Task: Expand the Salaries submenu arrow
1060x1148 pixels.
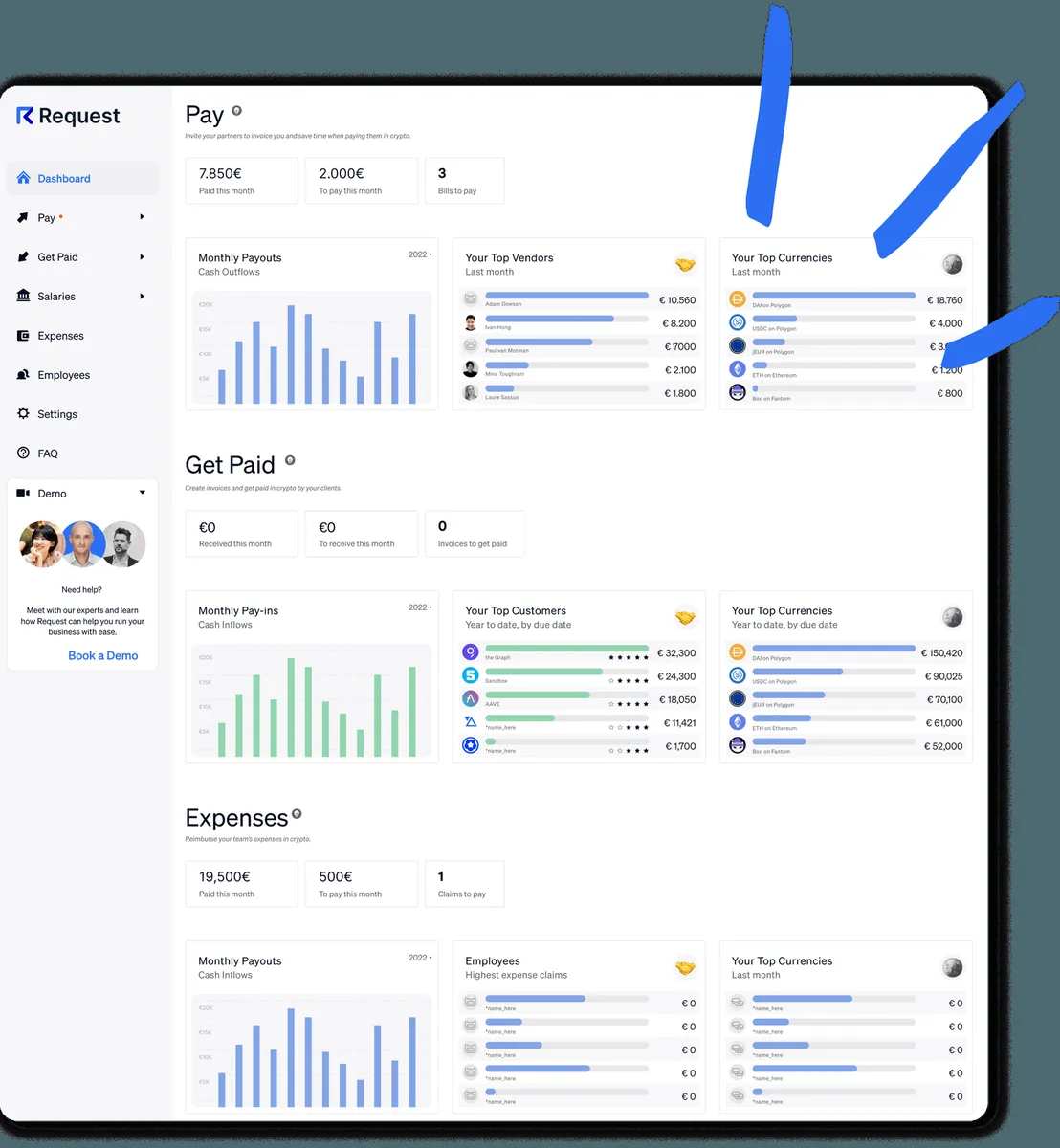Action: (142, 296)
